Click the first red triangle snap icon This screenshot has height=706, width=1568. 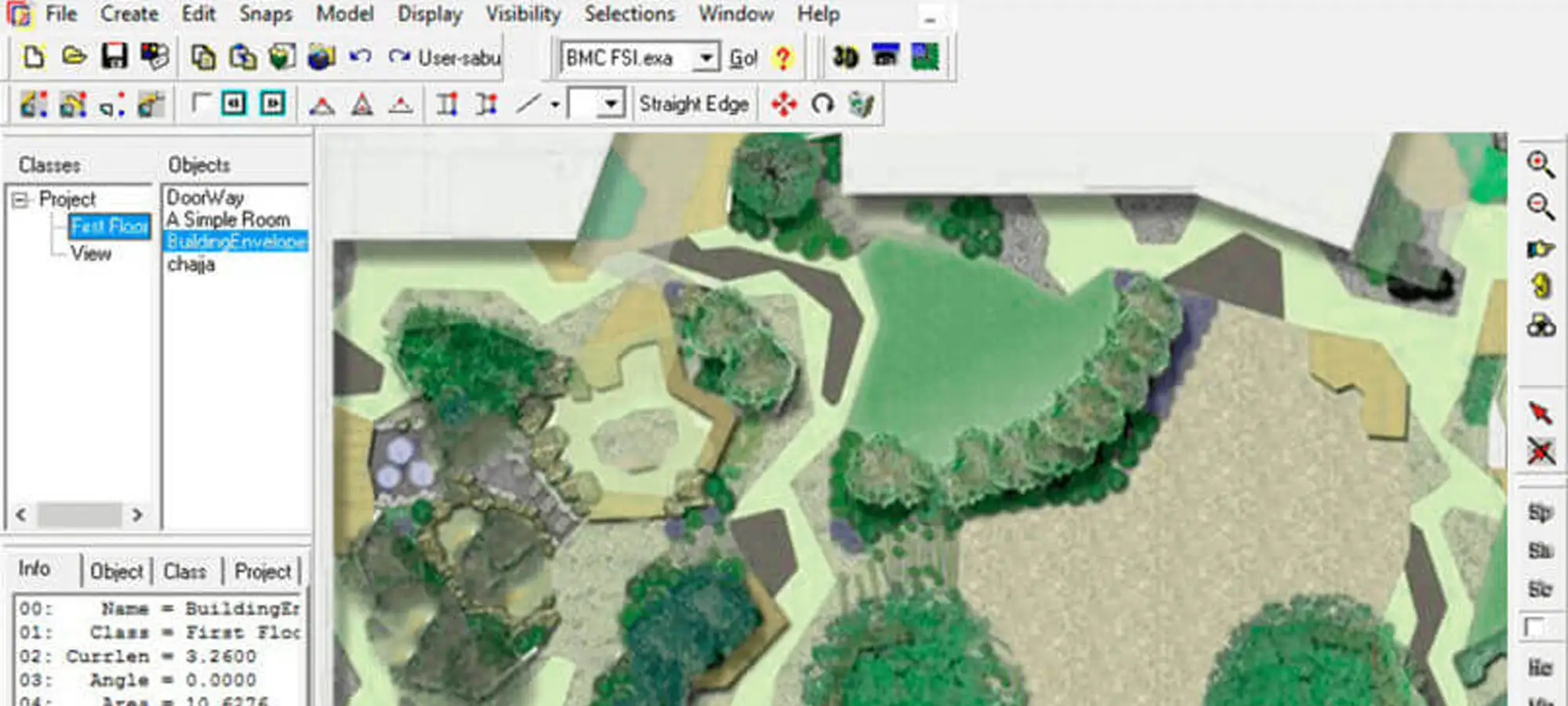(x=321, y=105)
